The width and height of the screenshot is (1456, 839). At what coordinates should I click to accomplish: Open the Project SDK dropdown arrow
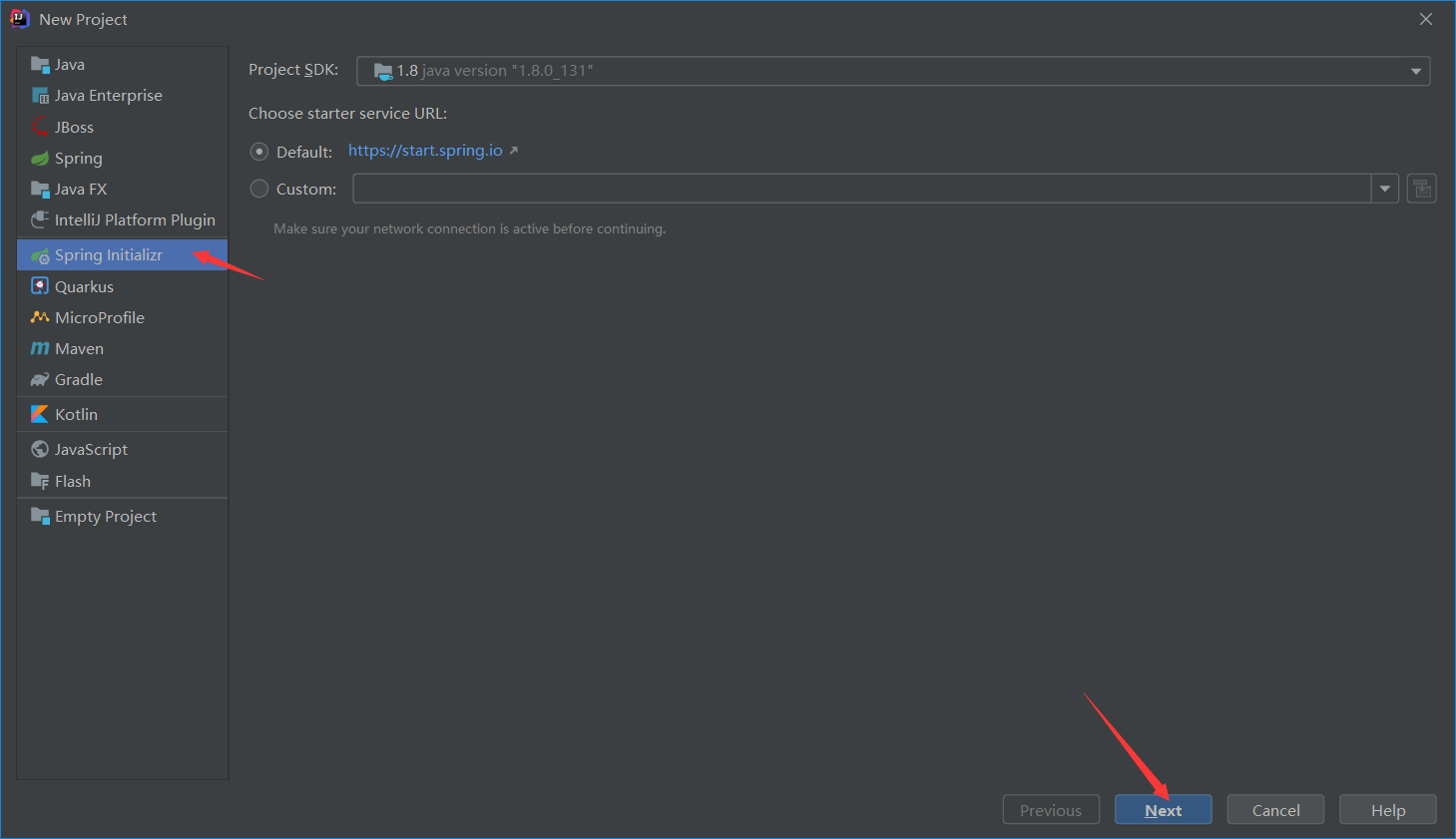click(1415, 71)
